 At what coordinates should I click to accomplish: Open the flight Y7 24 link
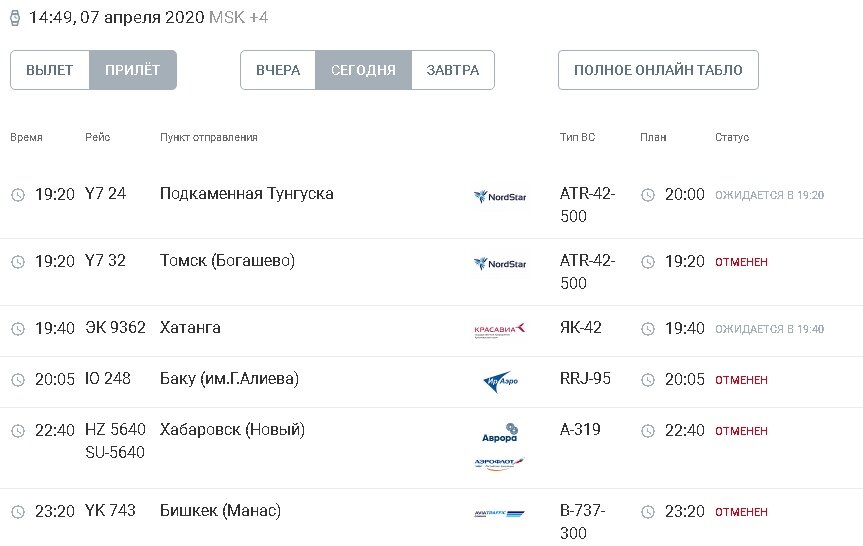click(x=106, y=194)
